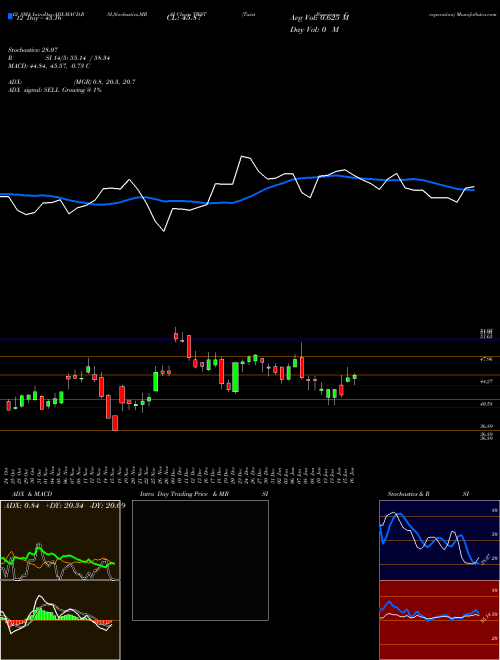Click the 'Intra Day Trading Price & MR SI' title
This screenshot has height=660, width=500.
pos(204,494)
